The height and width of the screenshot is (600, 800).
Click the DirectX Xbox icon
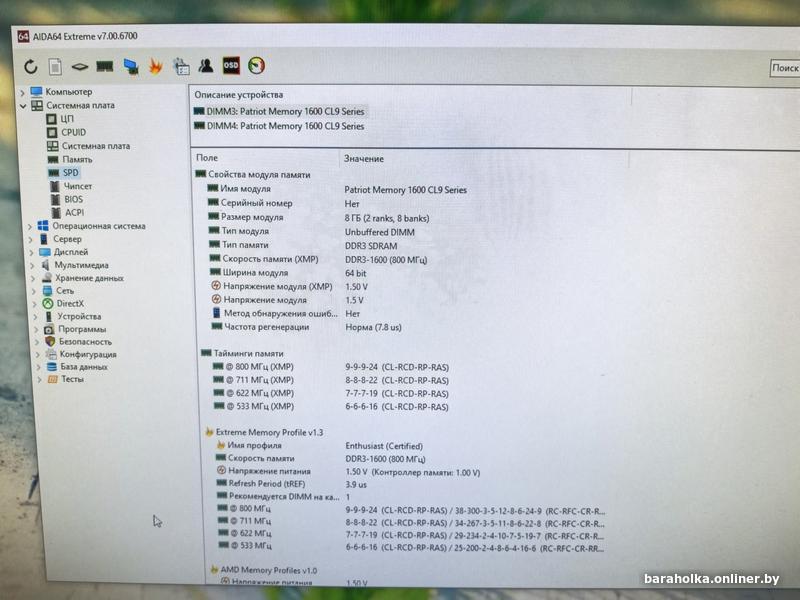47,304
